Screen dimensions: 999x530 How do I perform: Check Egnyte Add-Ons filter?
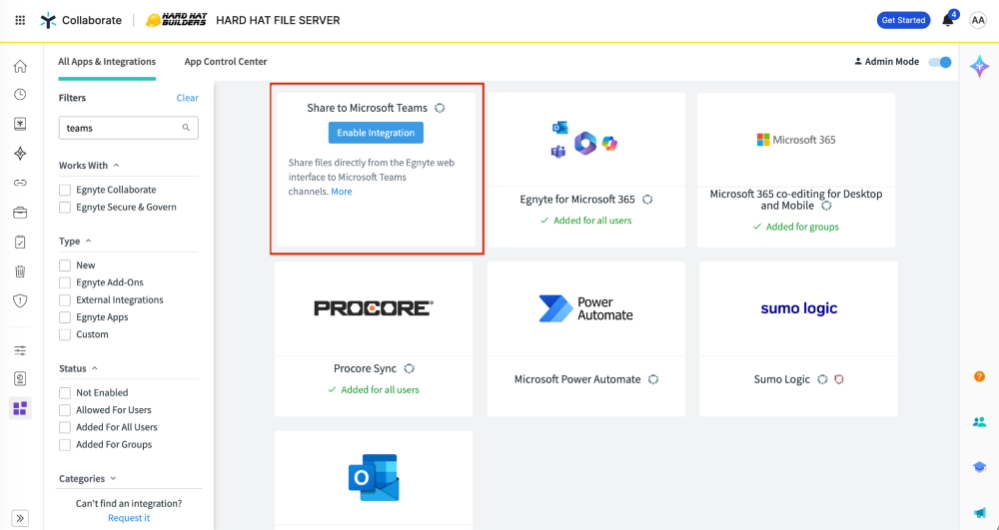point(65,282)
